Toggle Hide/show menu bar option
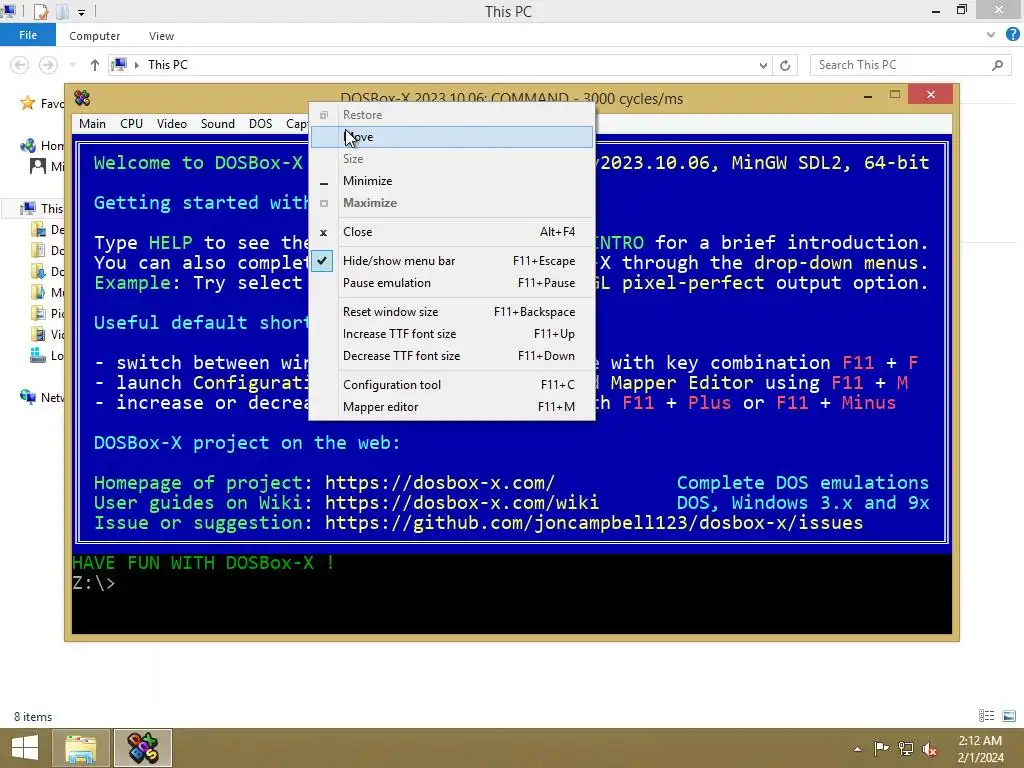 452,261
